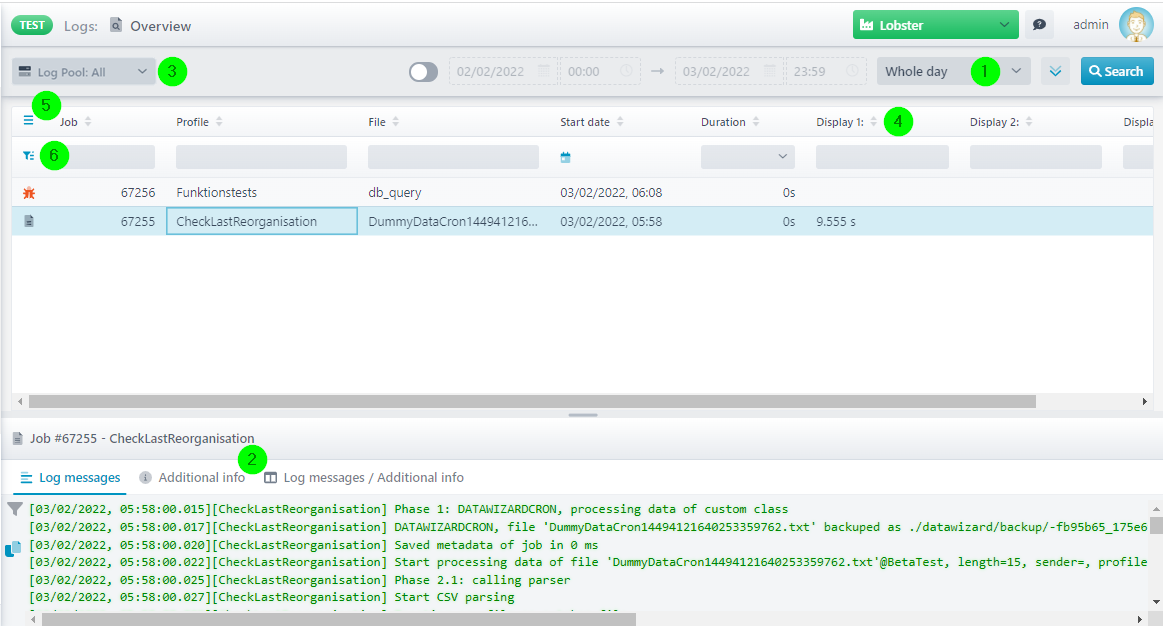Sort by Start date column
This screenshot has height=626, width=1163.
[x=620, y=122]
